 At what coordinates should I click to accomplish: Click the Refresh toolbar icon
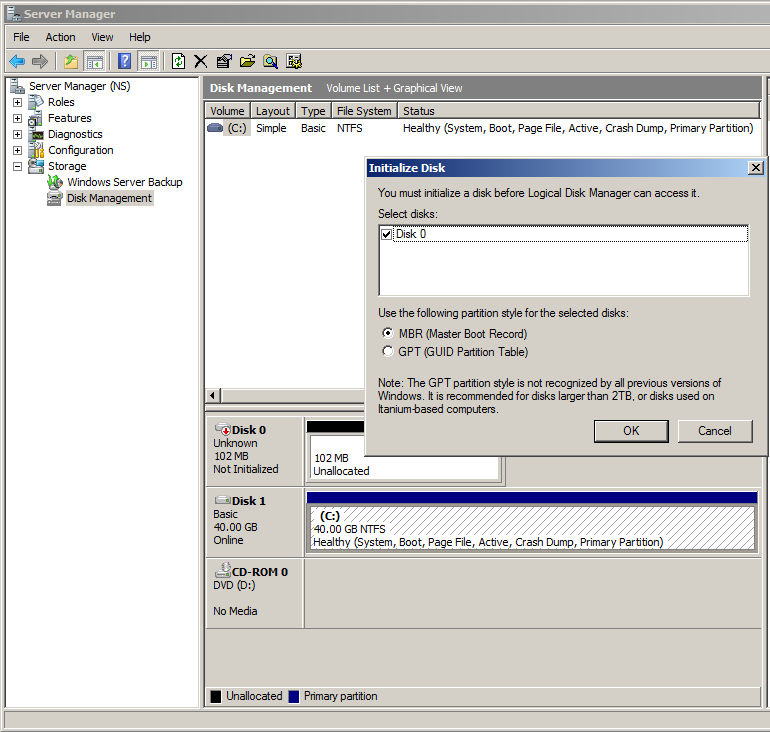click(178, 61)
